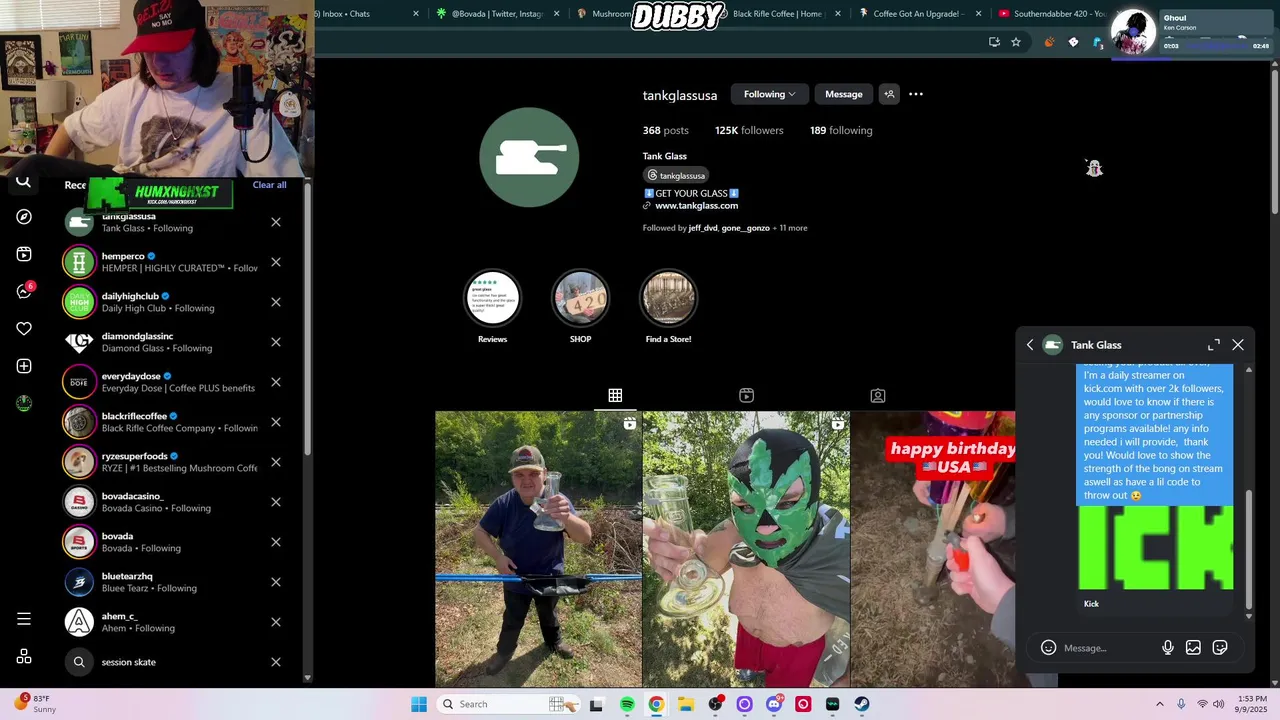Open www.tankglass.com link in bio
This screenshot has width=1280, height=720.
696,206
